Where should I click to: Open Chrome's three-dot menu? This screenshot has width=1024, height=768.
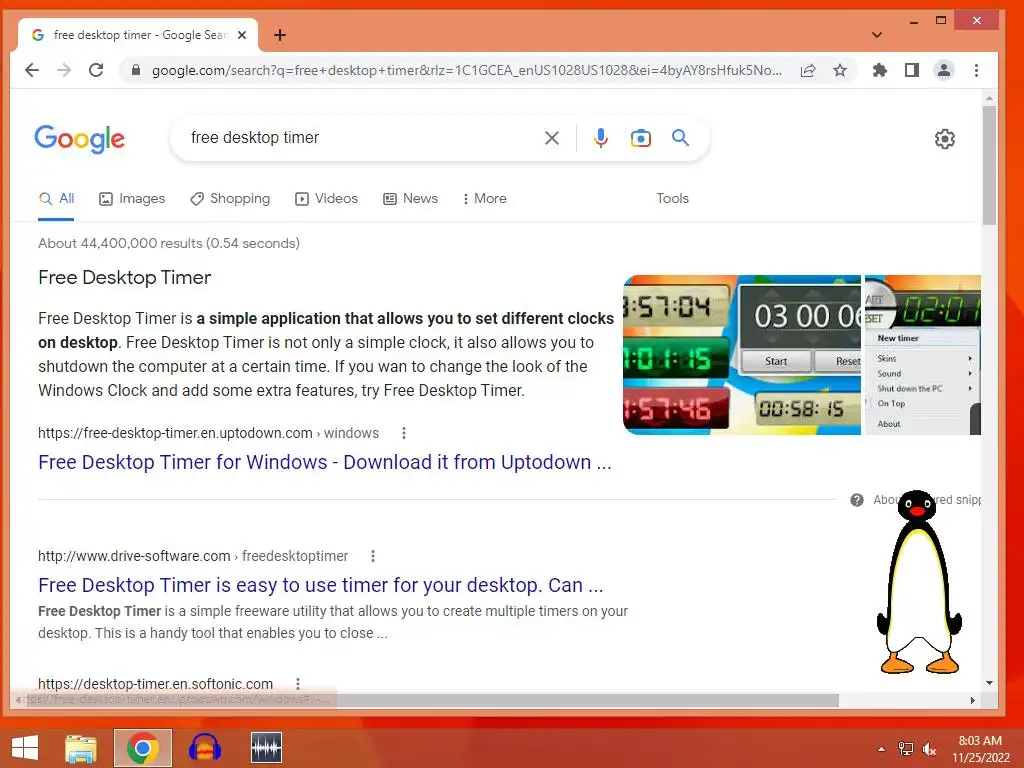click(x=976, y=70)
